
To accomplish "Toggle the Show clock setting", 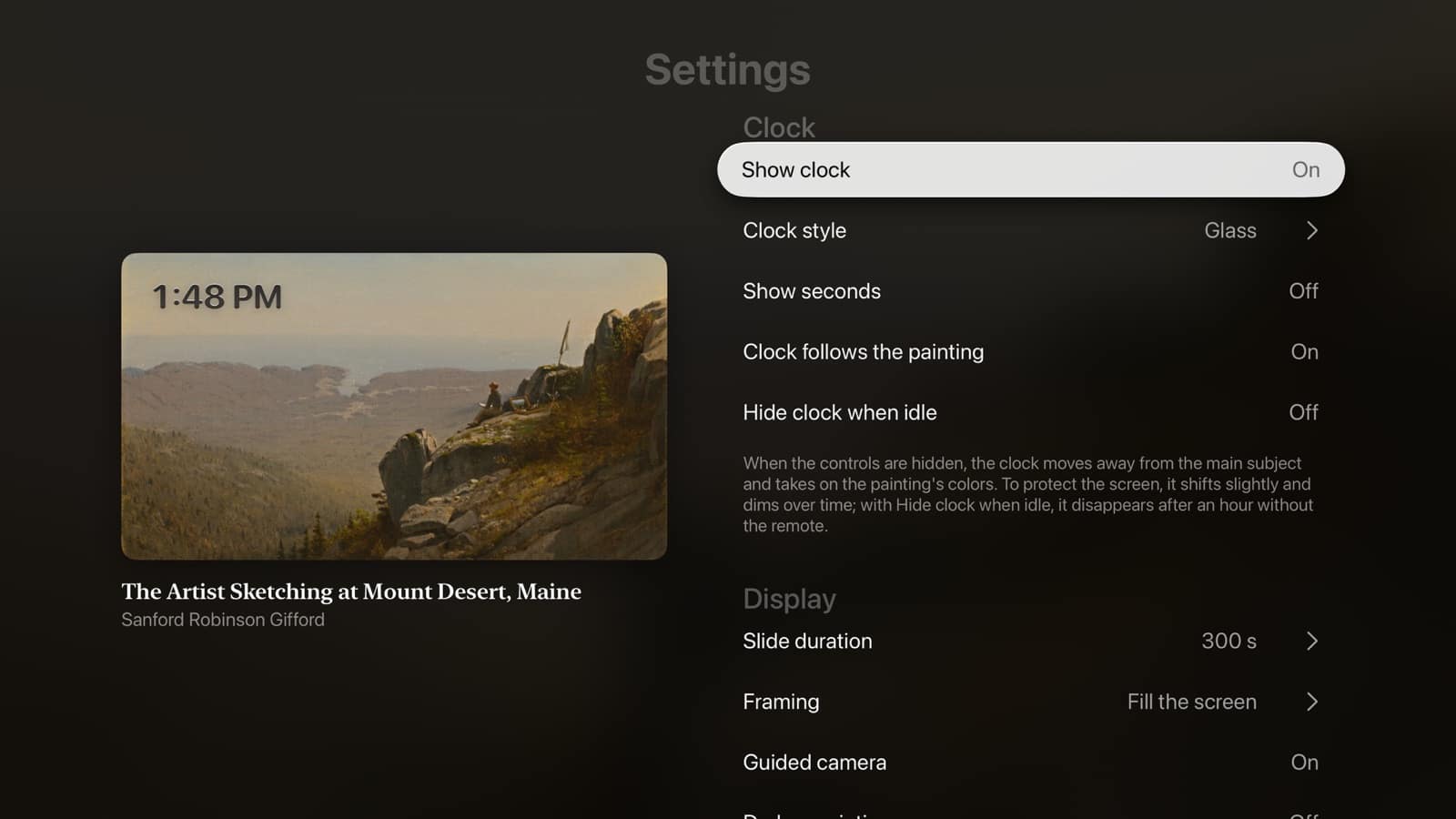I will 1031,170.
